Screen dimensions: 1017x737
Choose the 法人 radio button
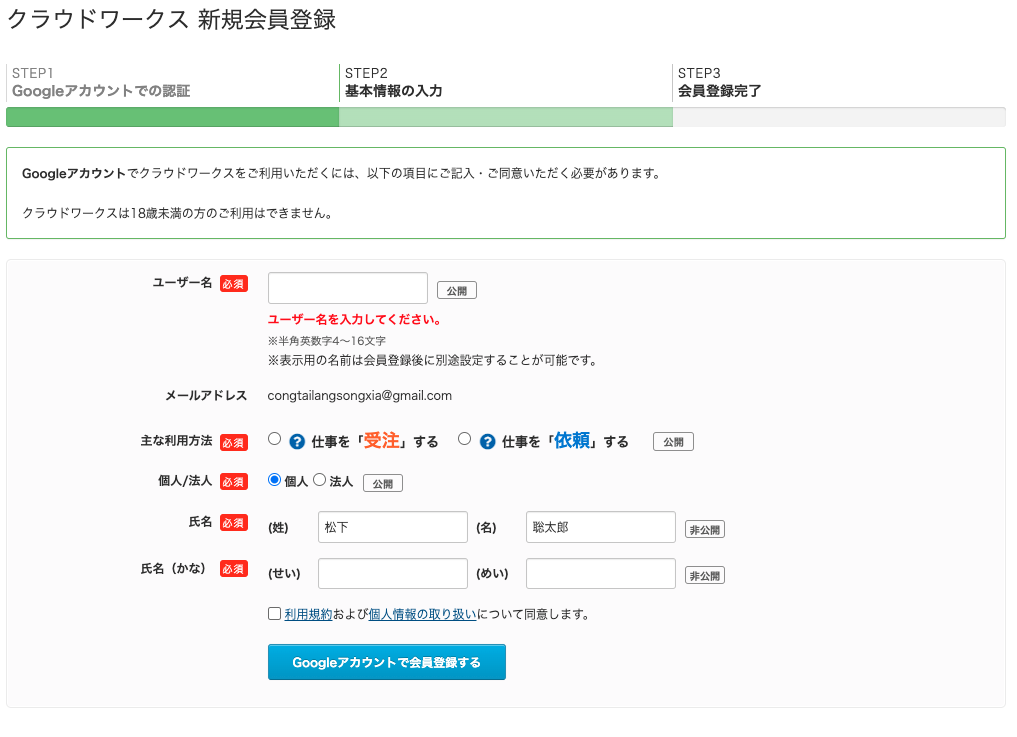(319, 480)
